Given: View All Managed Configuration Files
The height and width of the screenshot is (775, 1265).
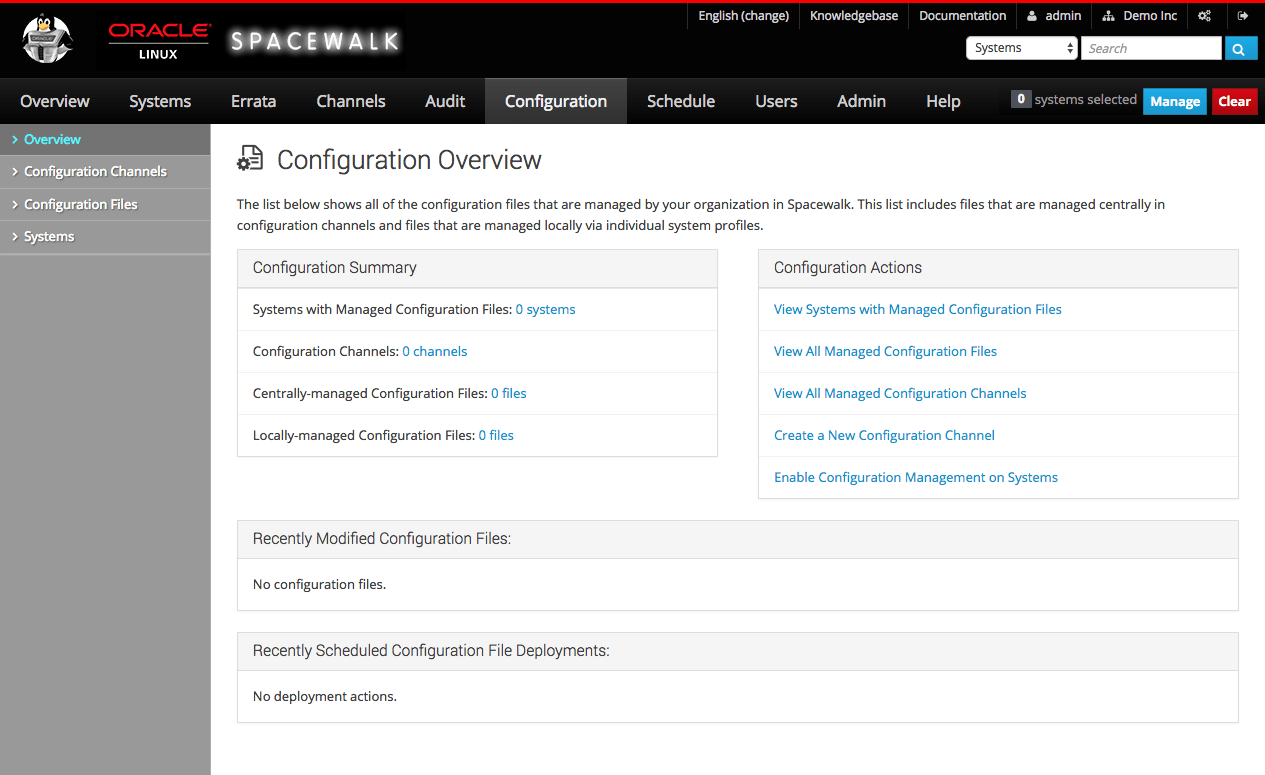Looking at the screenshot, I should pos(885,351).
